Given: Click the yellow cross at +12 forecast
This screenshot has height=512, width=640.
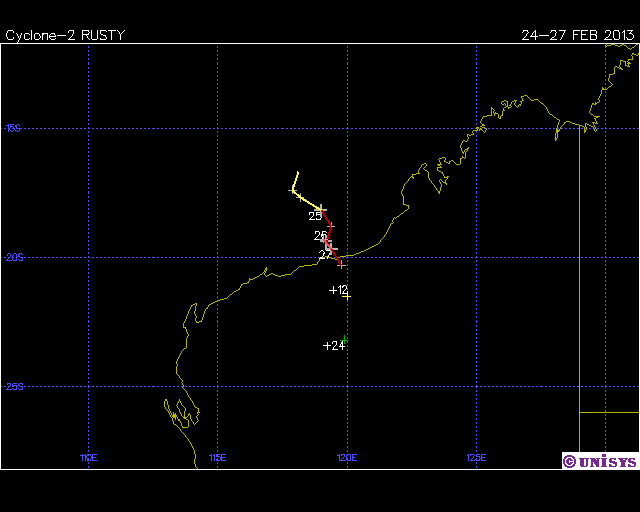Looking at the screenshot, I should pos(346,295).
